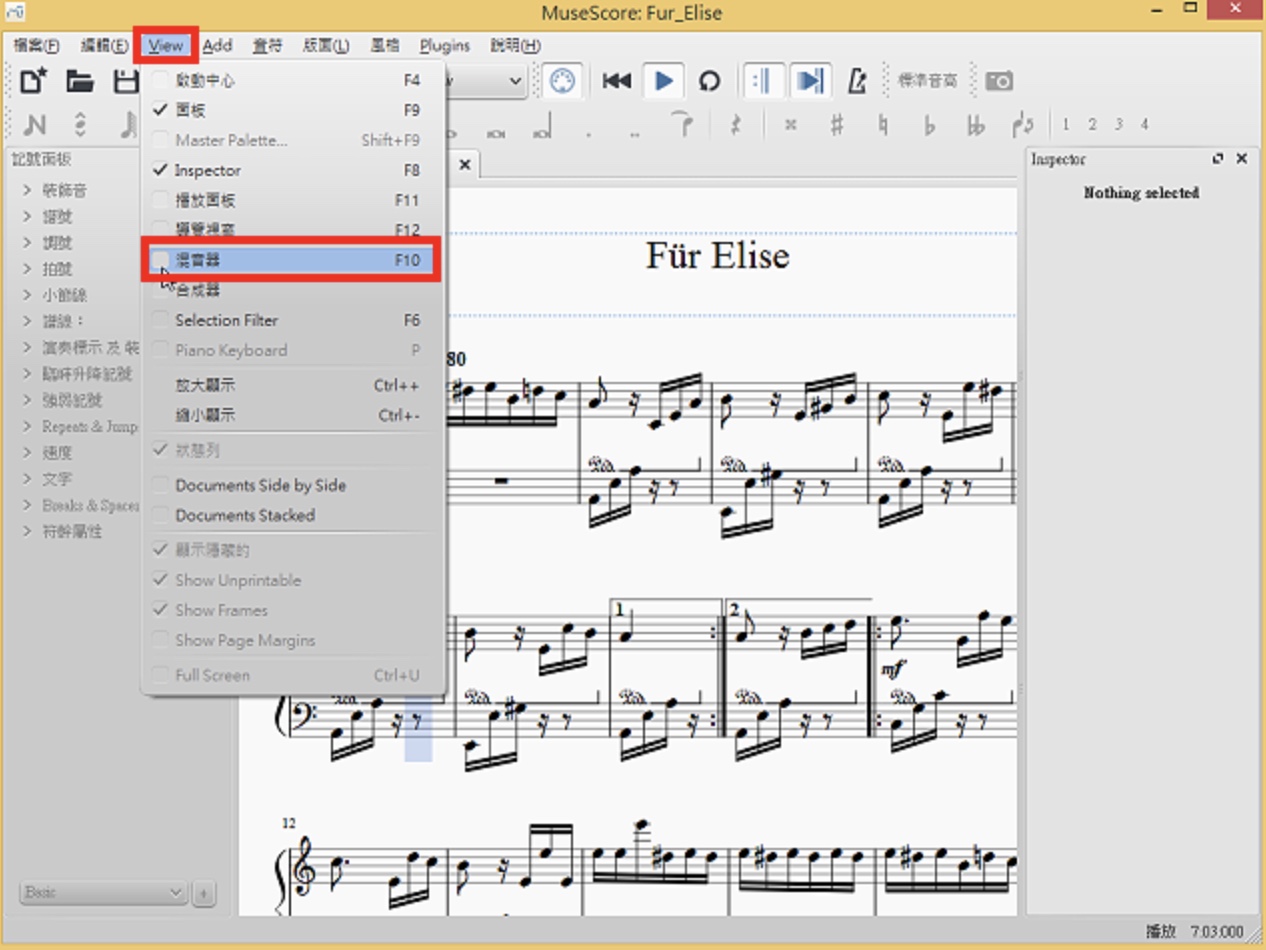Close the View menu via its title
This screenshot has width=1266, height=950.
166,45
